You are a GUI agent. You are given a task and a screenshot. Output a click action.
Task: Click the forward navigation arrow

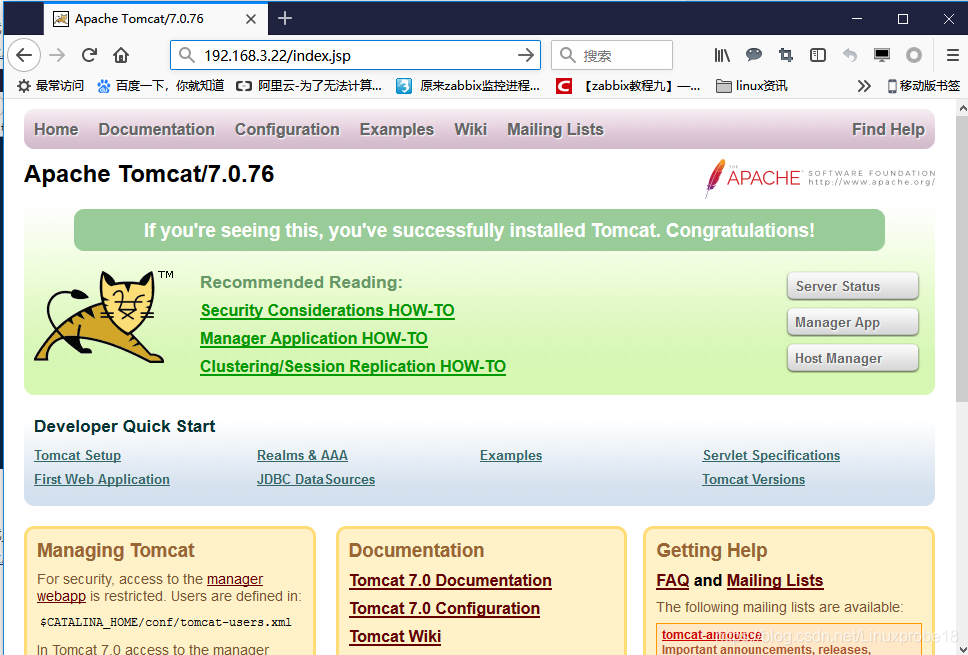pos(57,56)
